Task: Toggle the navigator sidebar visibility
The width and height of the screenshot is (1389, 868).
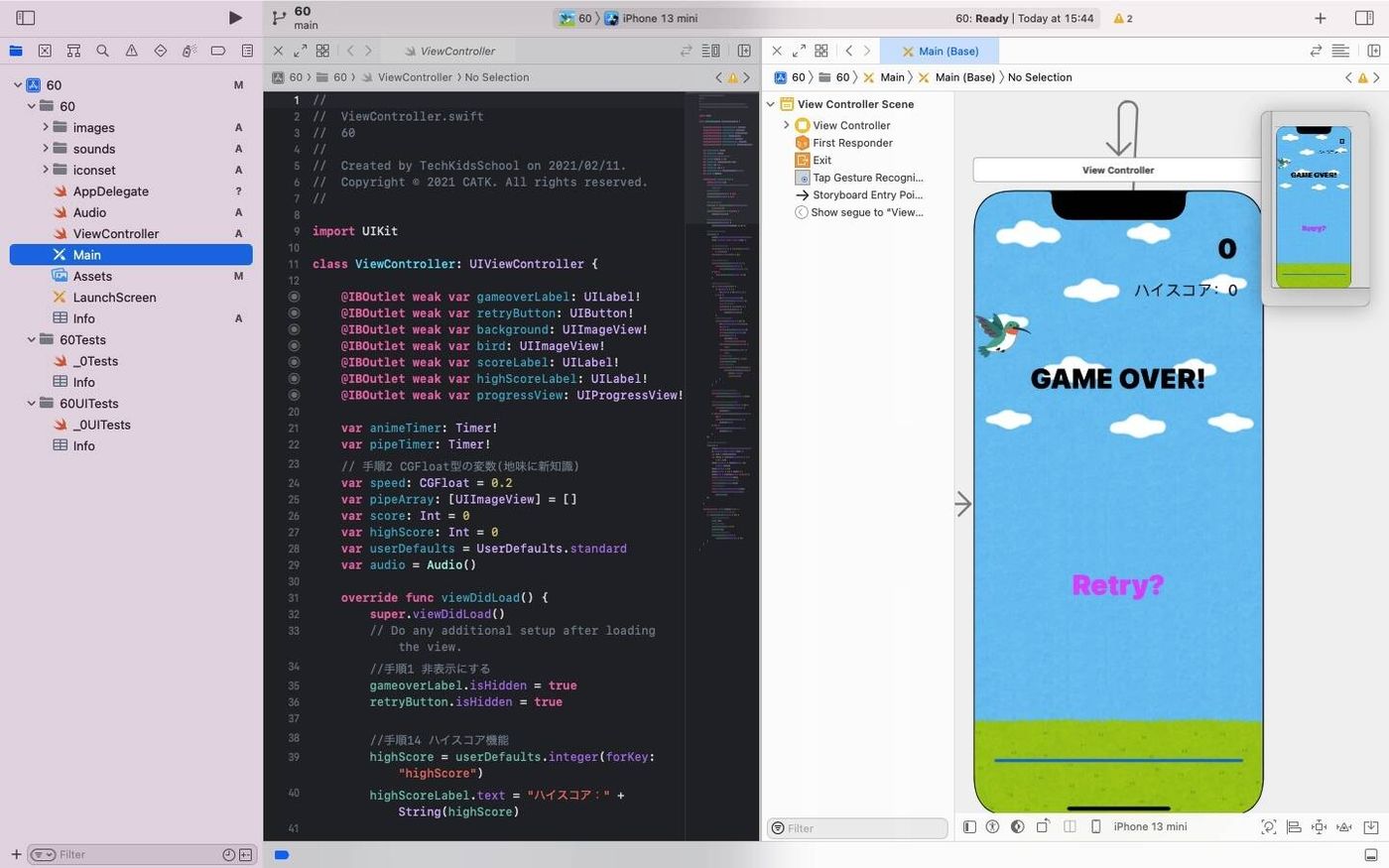Action: (26, 18)
